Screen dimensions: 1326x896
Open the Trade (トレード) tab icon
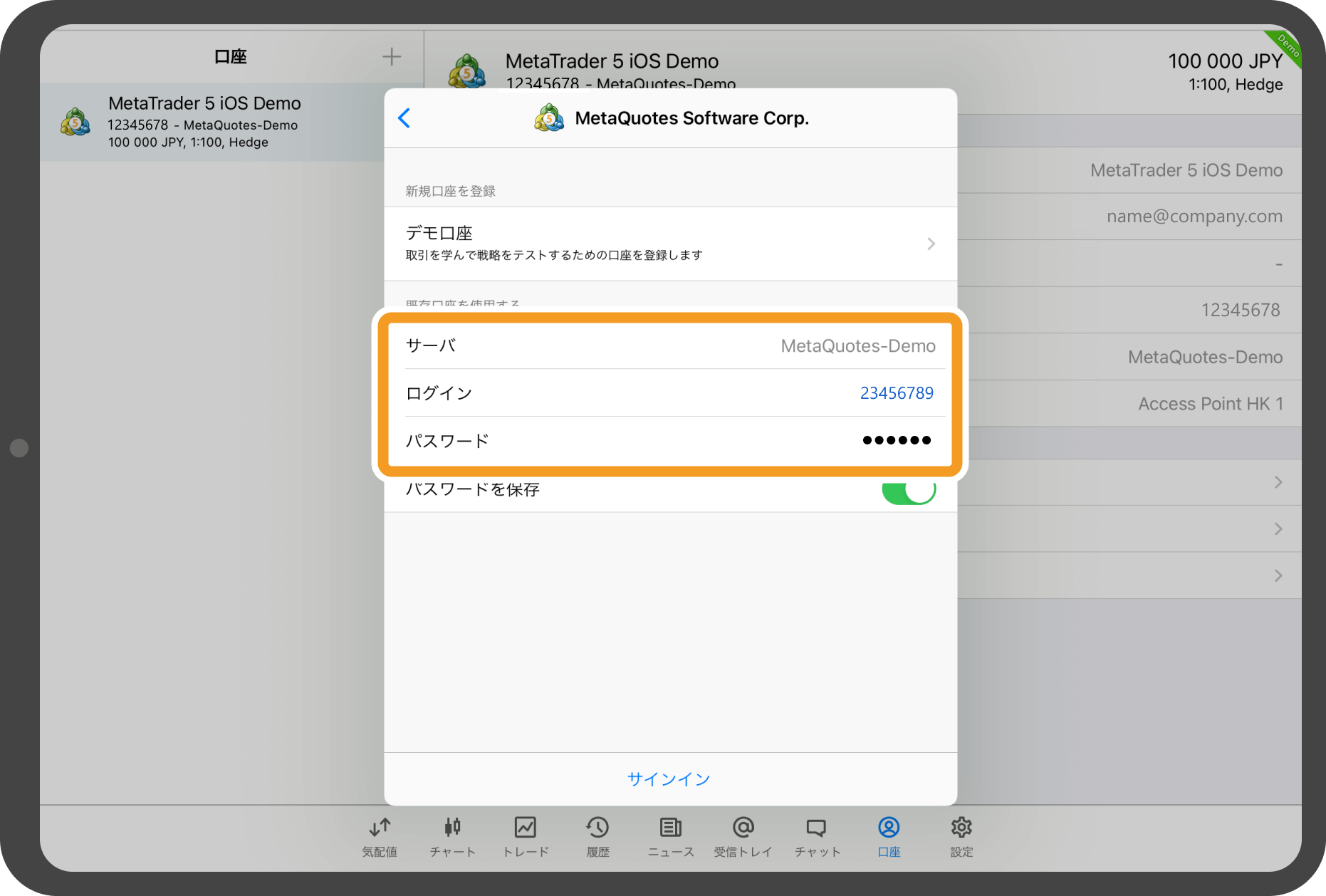(526, 828)
